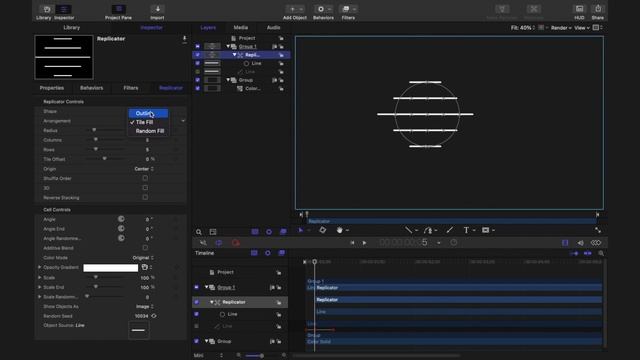
Task: Select the Bezier pen tool
Action: (x=428, y=230)
